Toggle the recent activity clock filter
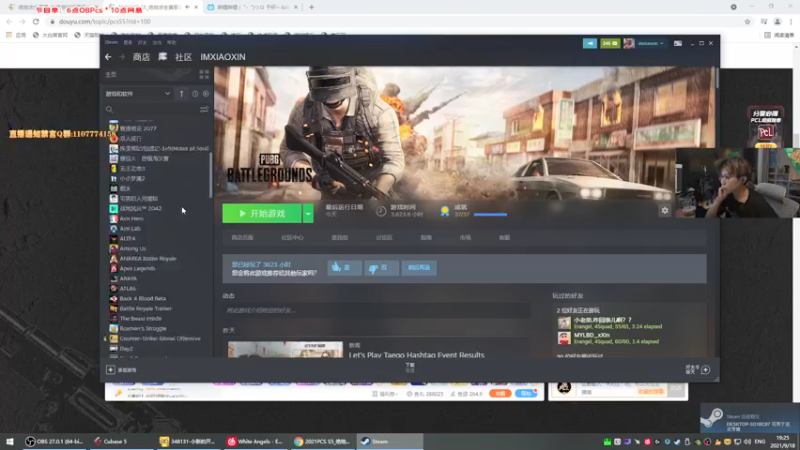Image resolution: width=800 pixels, height=450 pixels. click(195, 94)
